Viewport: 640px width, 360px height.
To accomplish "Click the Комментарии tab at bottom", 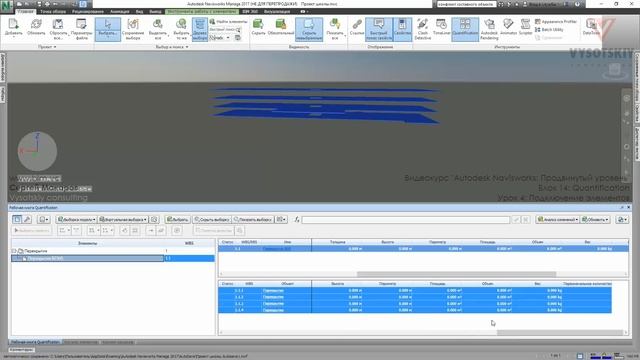I will (22, 350).
